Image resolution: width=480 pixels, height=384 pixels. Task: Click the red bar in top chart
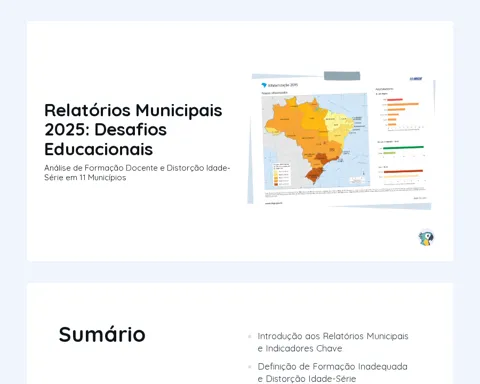coord(395,100)
